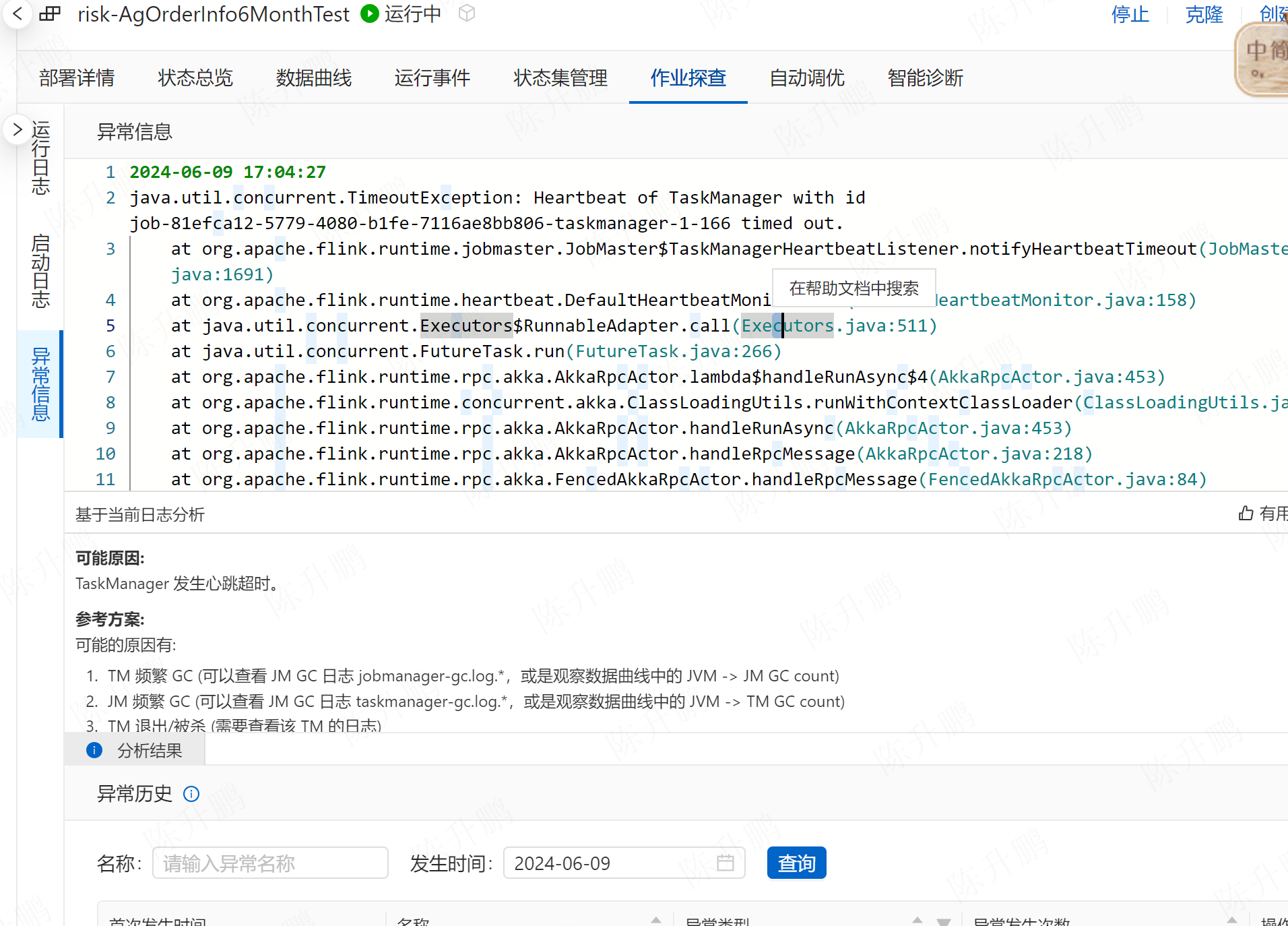The image size is (1288, 926).
Task: Click the job title risk-AgOrderInfo6MonthTest
Action: [x=214, y=14]
